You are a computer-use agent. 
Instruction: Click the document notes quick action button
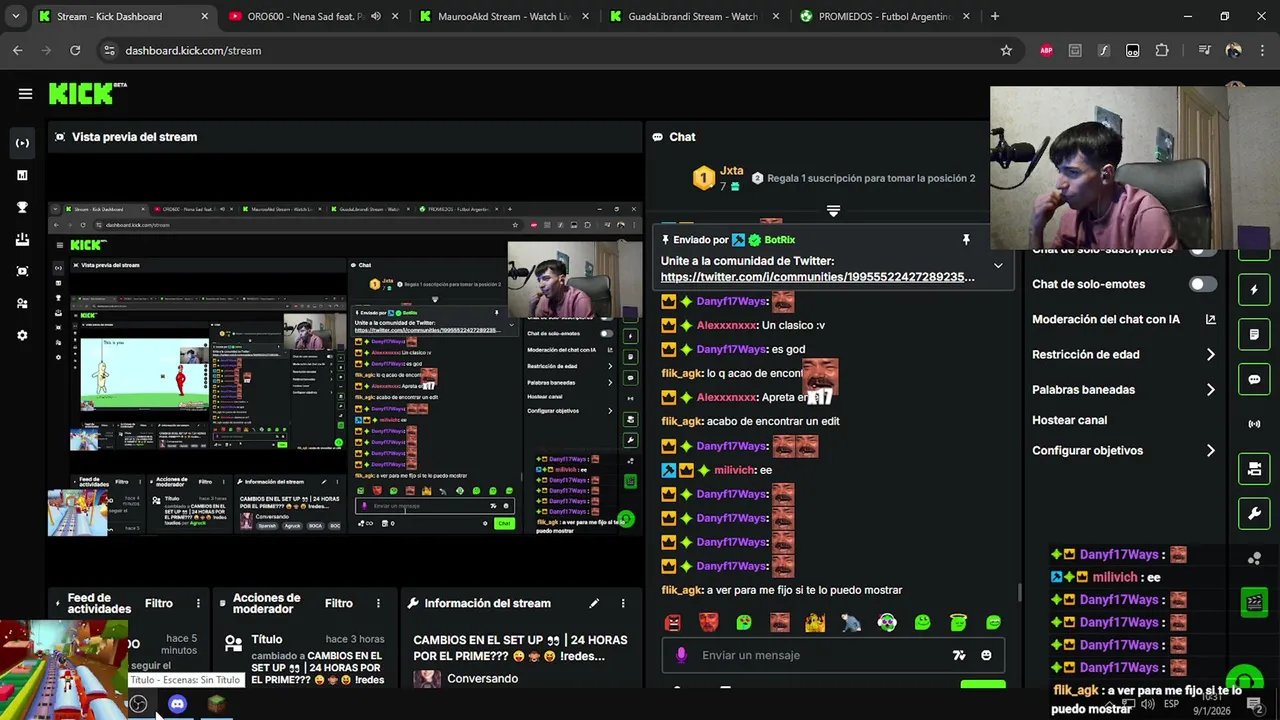(1254, 335)
